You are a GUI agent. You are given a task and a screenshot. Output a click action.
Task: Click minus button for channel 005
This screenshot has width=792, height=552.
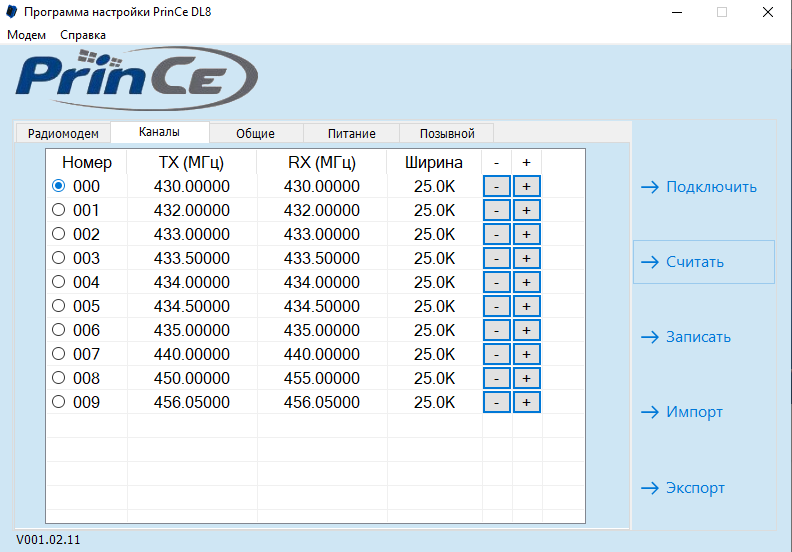(x=497, y=306)
